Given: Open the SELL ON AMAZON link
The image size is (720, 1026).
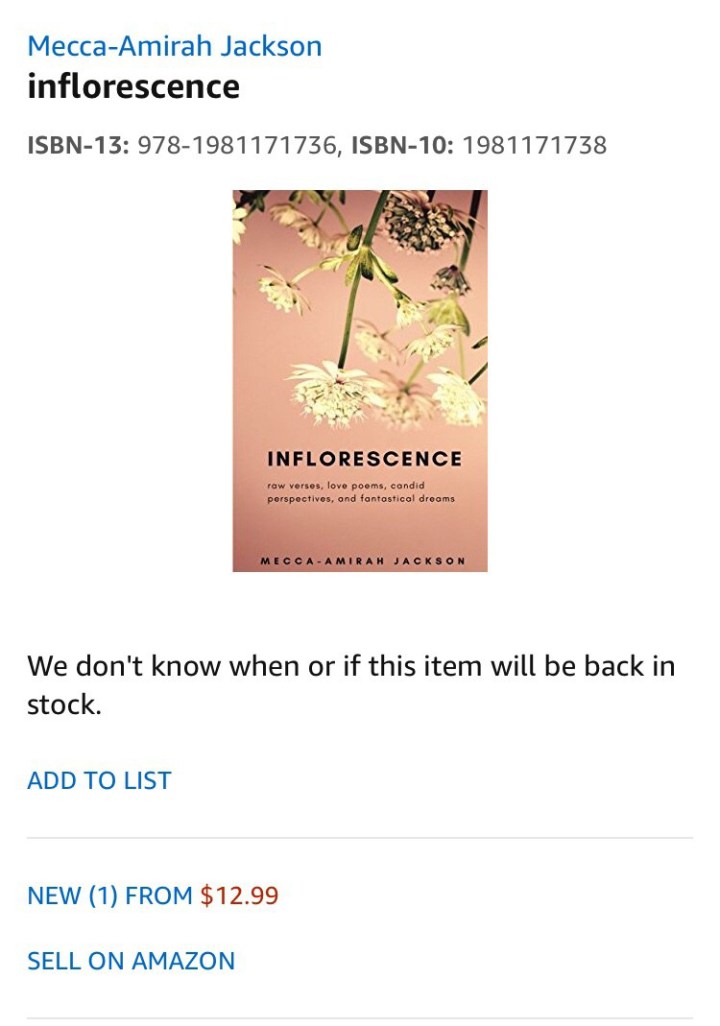Looking at the screenshot, I should pos(131,961).
